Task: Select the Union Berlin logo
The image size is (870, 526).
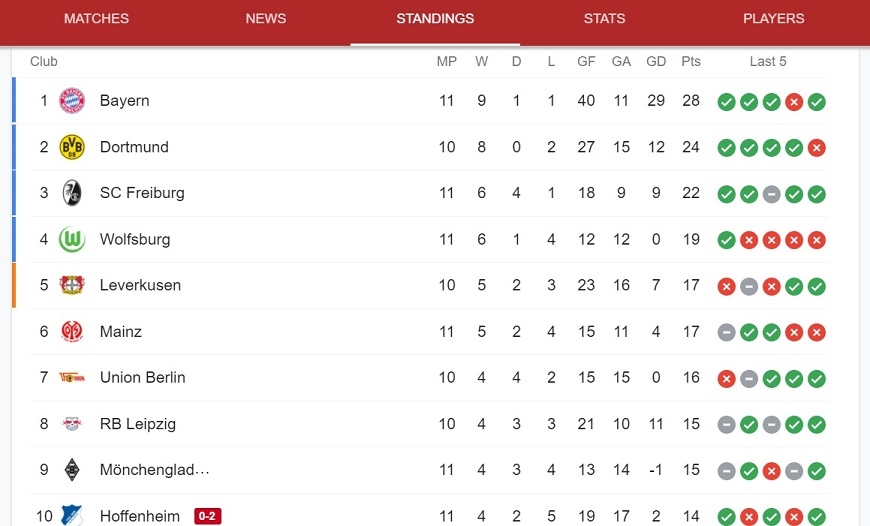Action: pos(72,378)
